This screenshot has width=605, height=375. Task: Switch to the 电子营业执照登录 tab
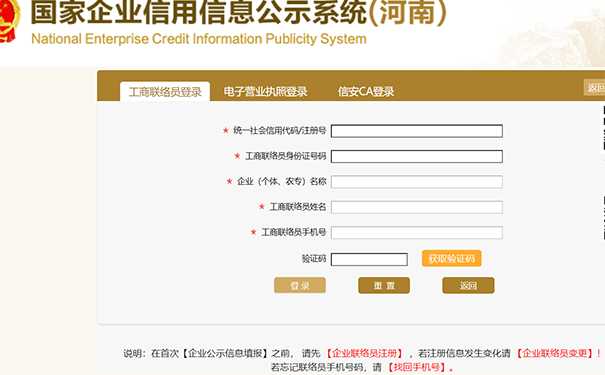pos(265,91)
